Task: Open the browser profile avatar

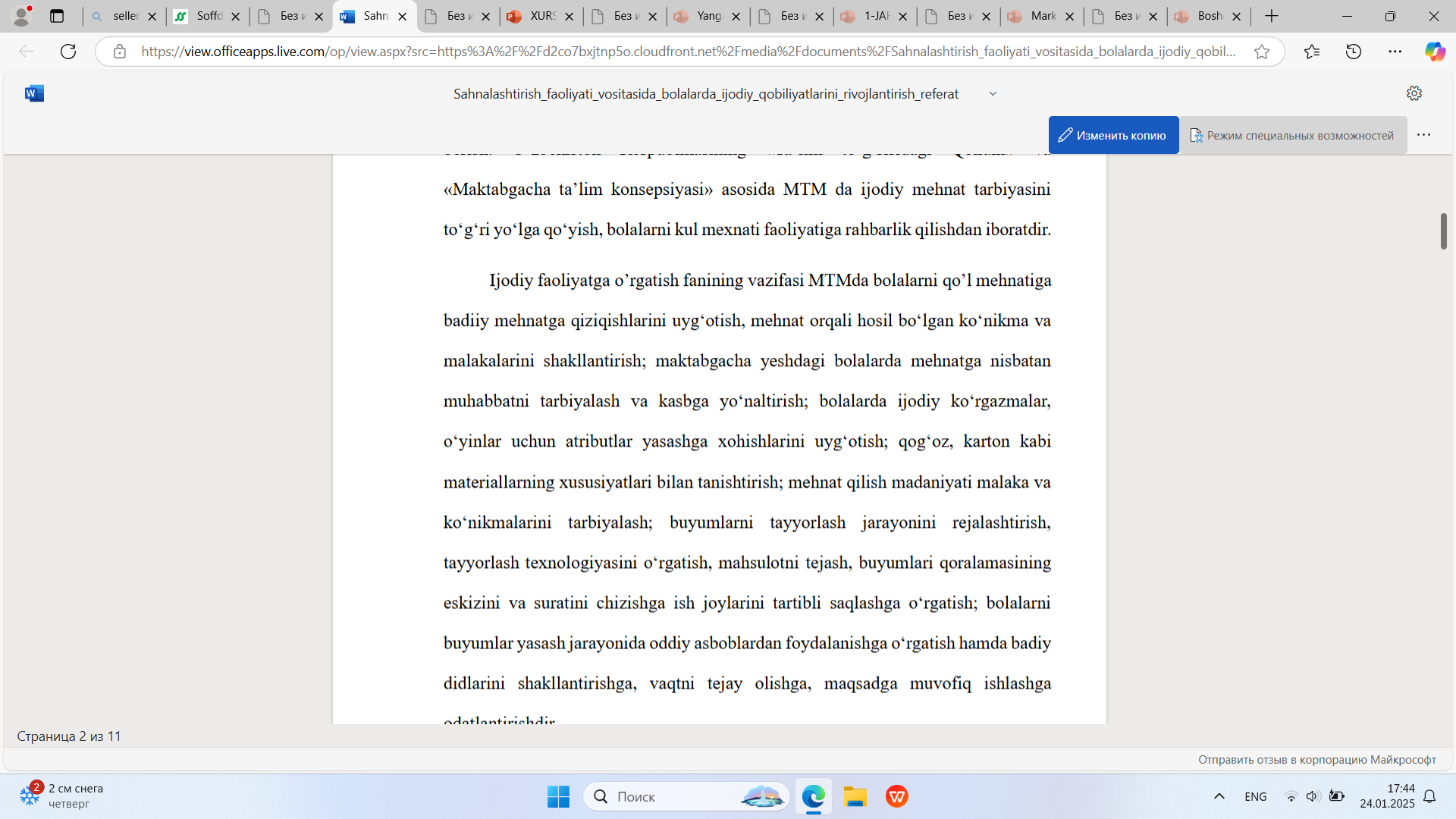Action: pyautogui.click(x=22, y=16)
